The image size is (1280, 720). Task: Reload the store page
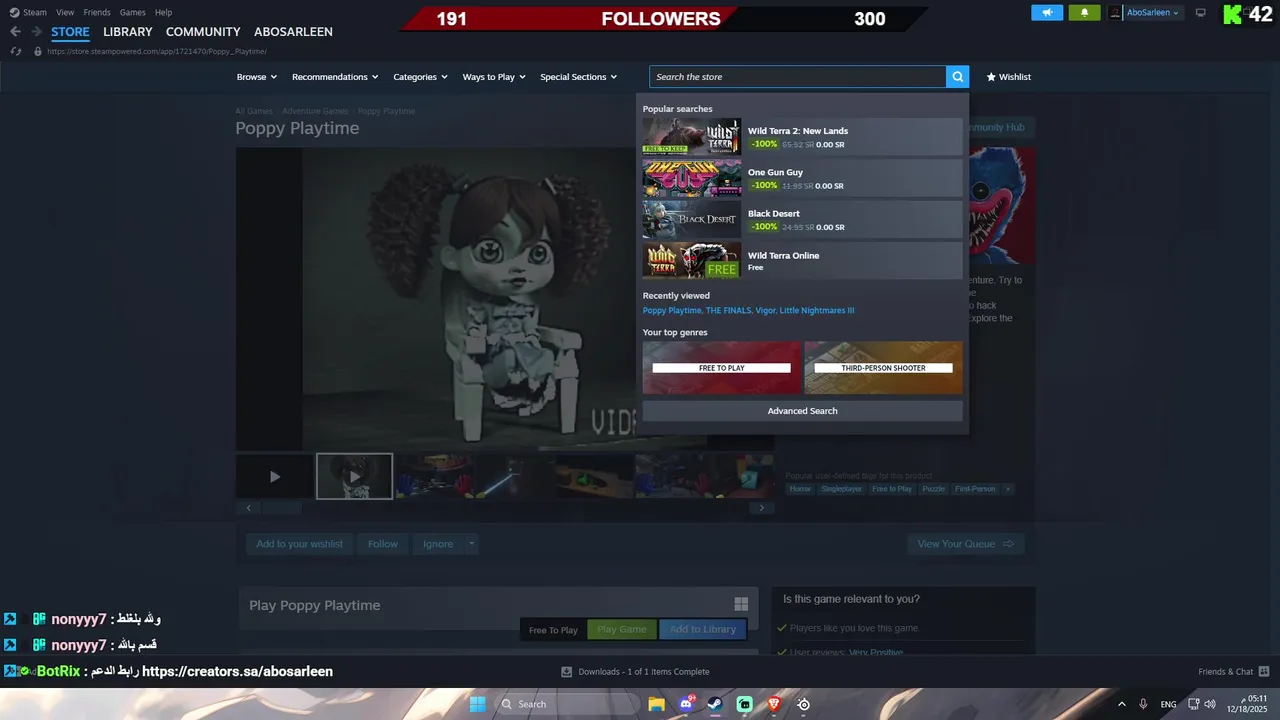point(16,51)
